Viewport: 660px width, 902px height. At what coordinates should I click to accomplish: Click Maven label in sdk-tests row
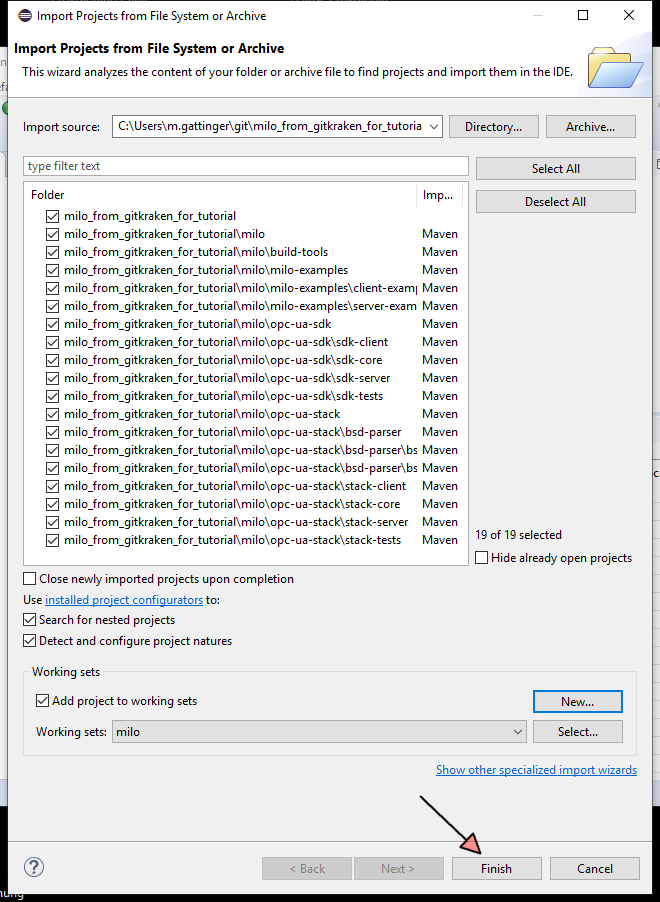[440, 396]
